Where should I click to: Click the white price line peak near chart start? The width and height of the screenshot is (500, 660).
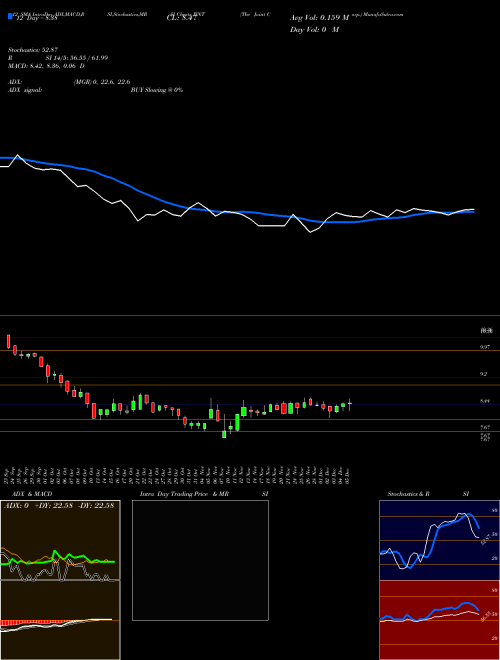pyautogui.click(x=18, y=155)
